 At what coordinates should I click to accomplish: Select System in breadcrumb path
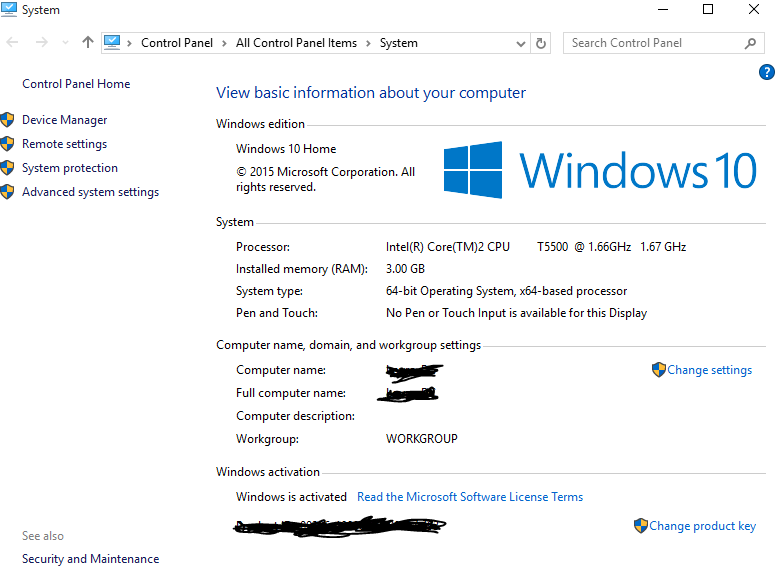(398, 43)
